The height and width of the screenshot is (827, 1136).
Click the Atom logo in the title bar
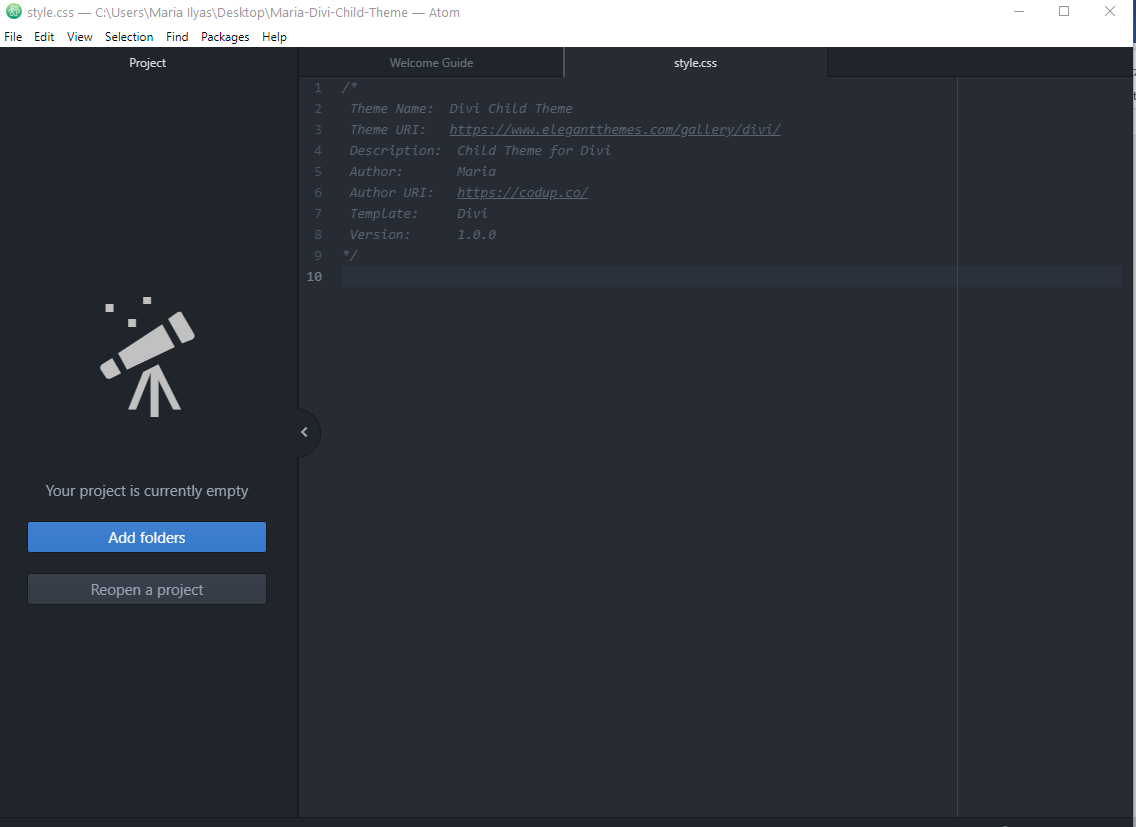point(14,12)
